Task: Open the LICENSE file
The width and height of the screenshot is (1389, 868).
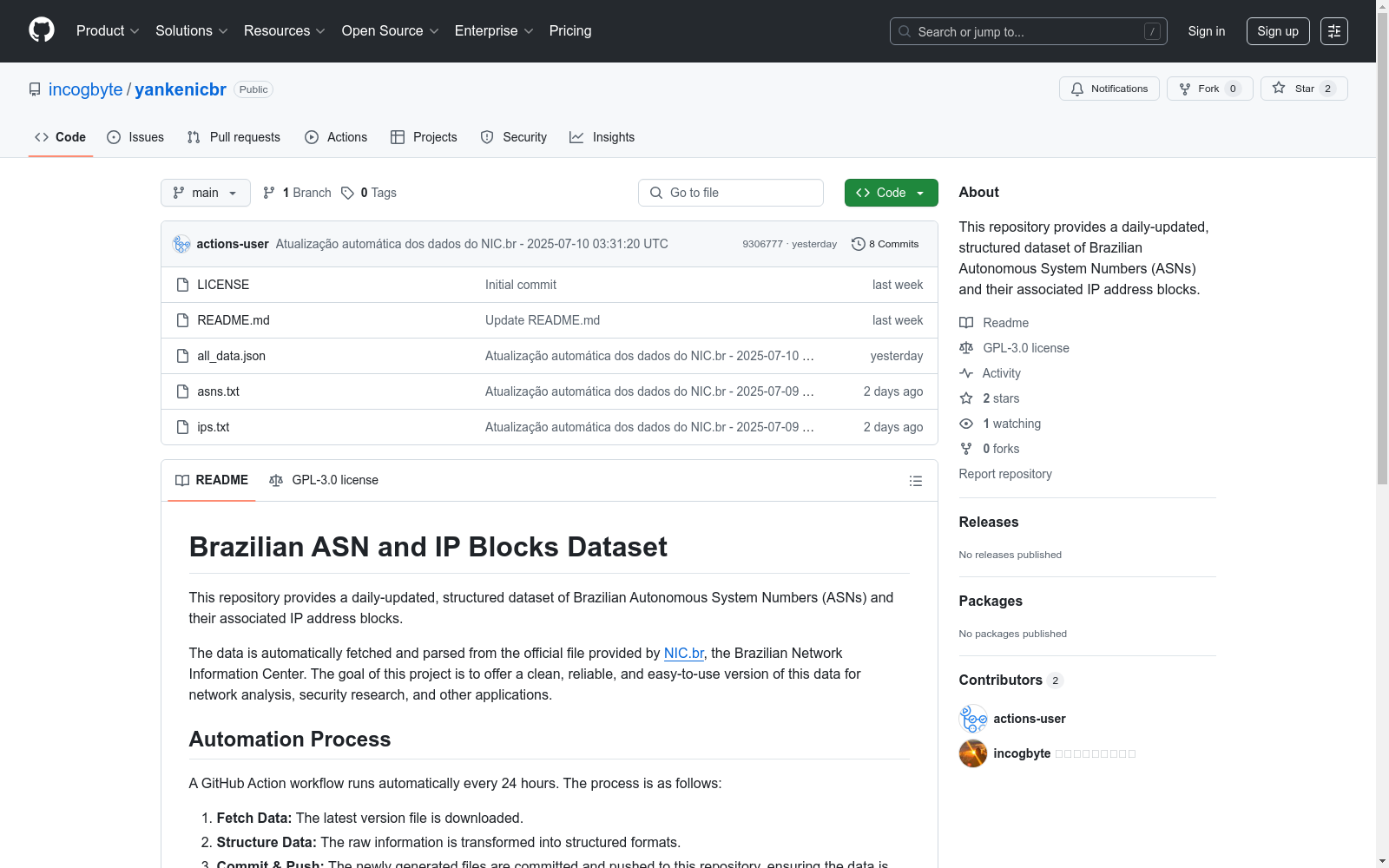Action: tap(223, 285)
